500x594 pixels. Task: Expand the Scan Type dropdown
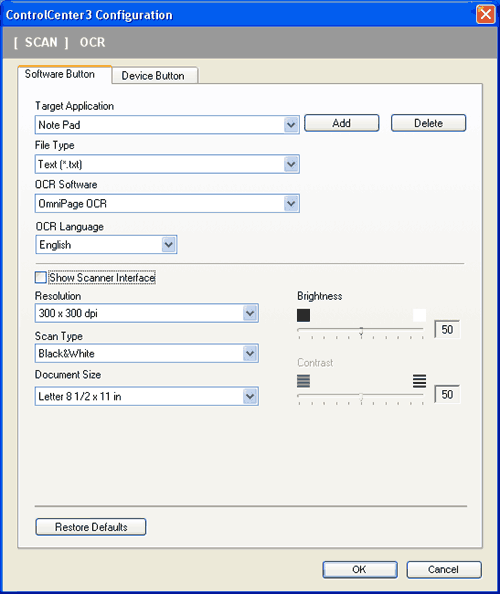147,353
